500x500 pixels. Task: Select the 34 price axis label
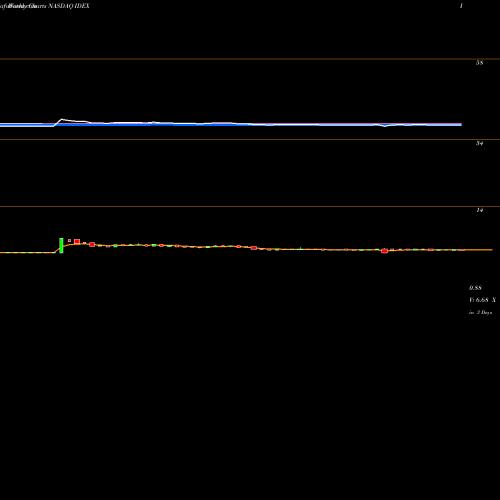click(x=479, y=143)
